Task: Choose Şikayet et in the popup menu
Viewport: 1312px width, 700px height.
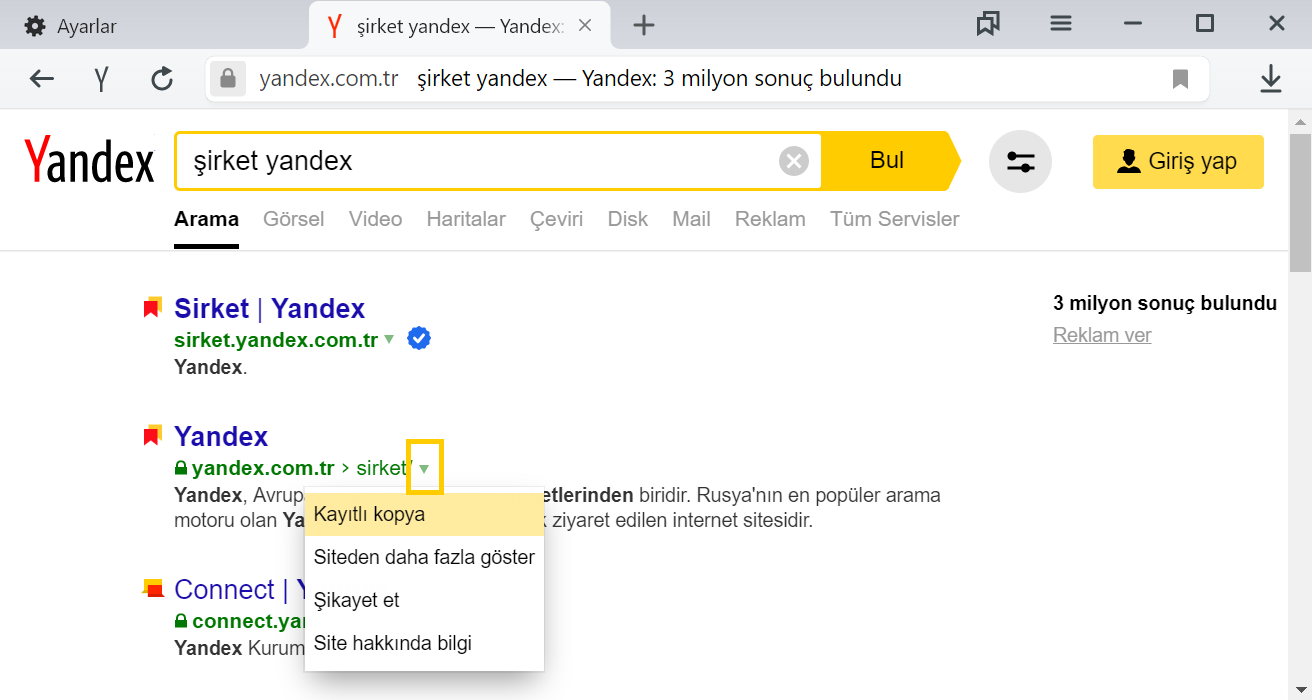Action: pos(424,600)
